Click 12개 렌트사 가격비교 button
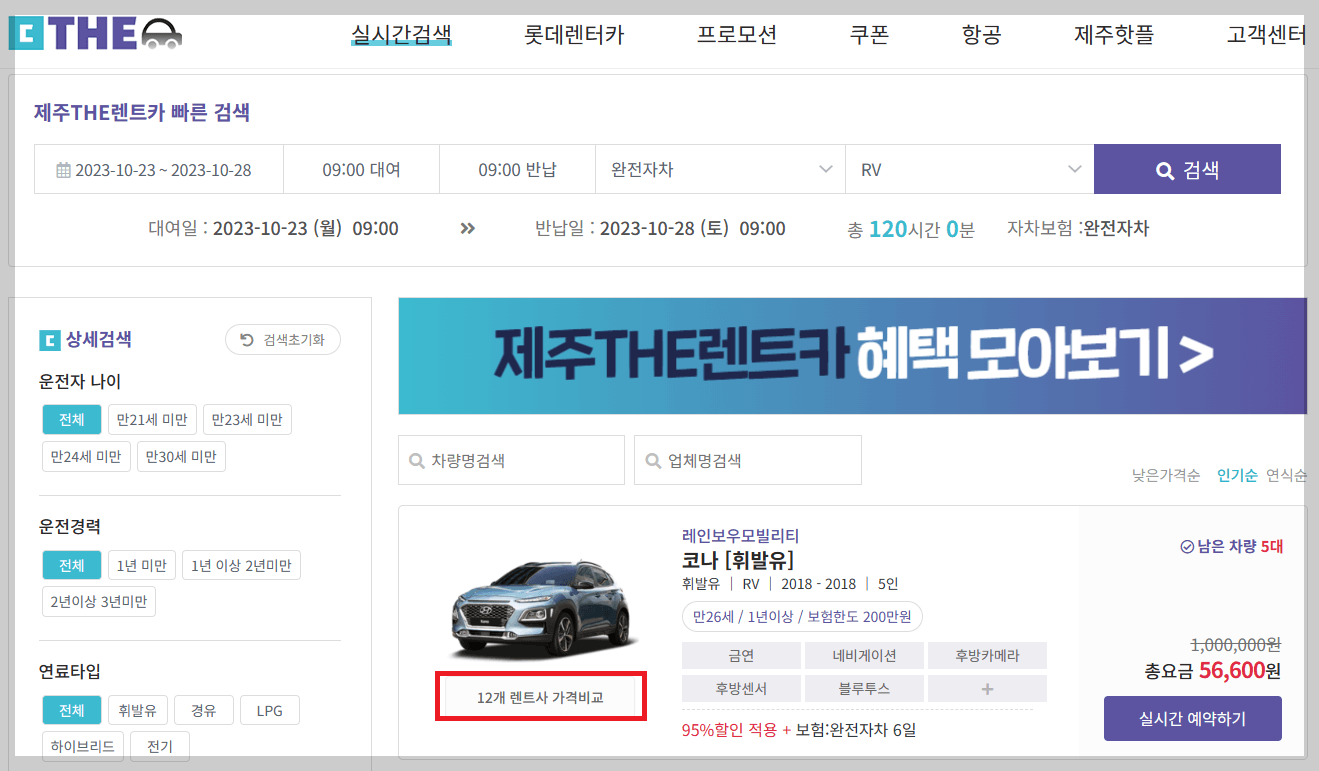The width and height of the screenshot is (1319, 771). pyautogui.click(x=540, y=697)
